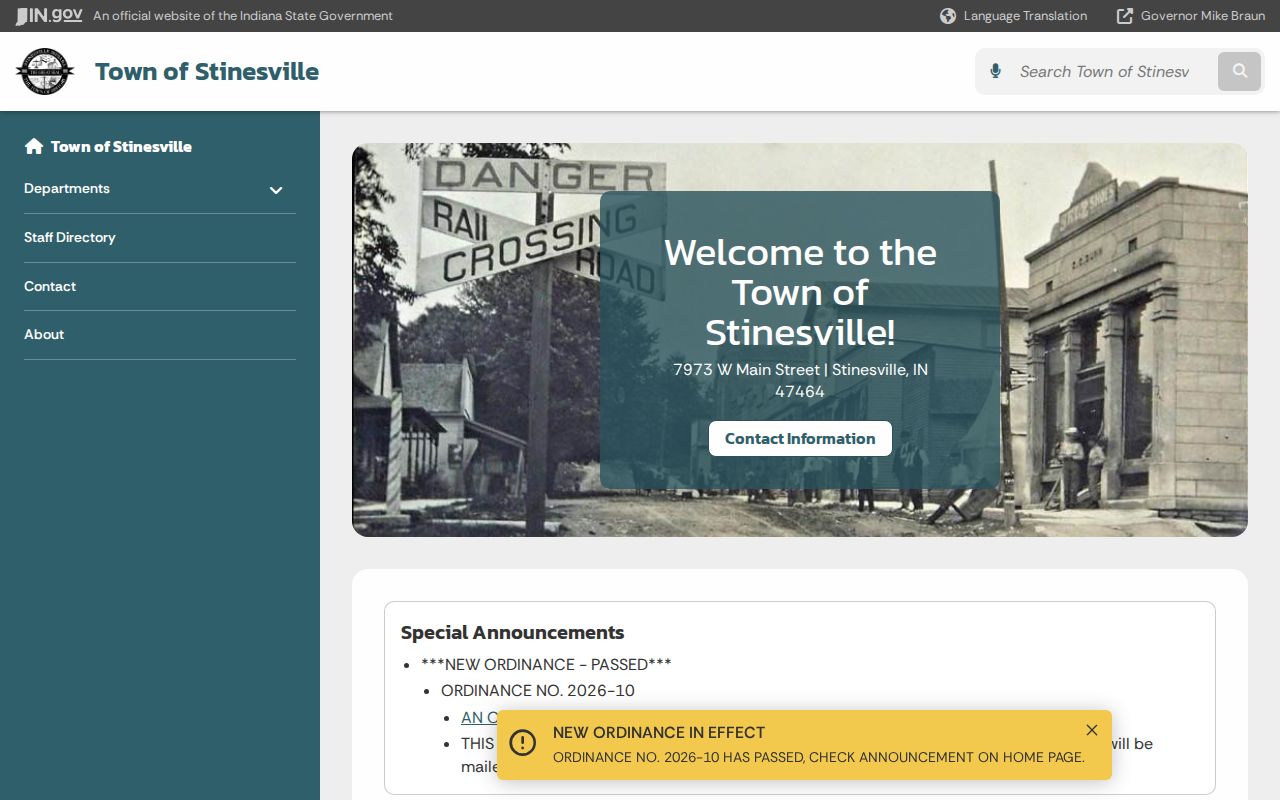Click the magnifying glass search button
This screenshot has width=1280, height=800.
pyautogui.click(x=1240, y=71)
